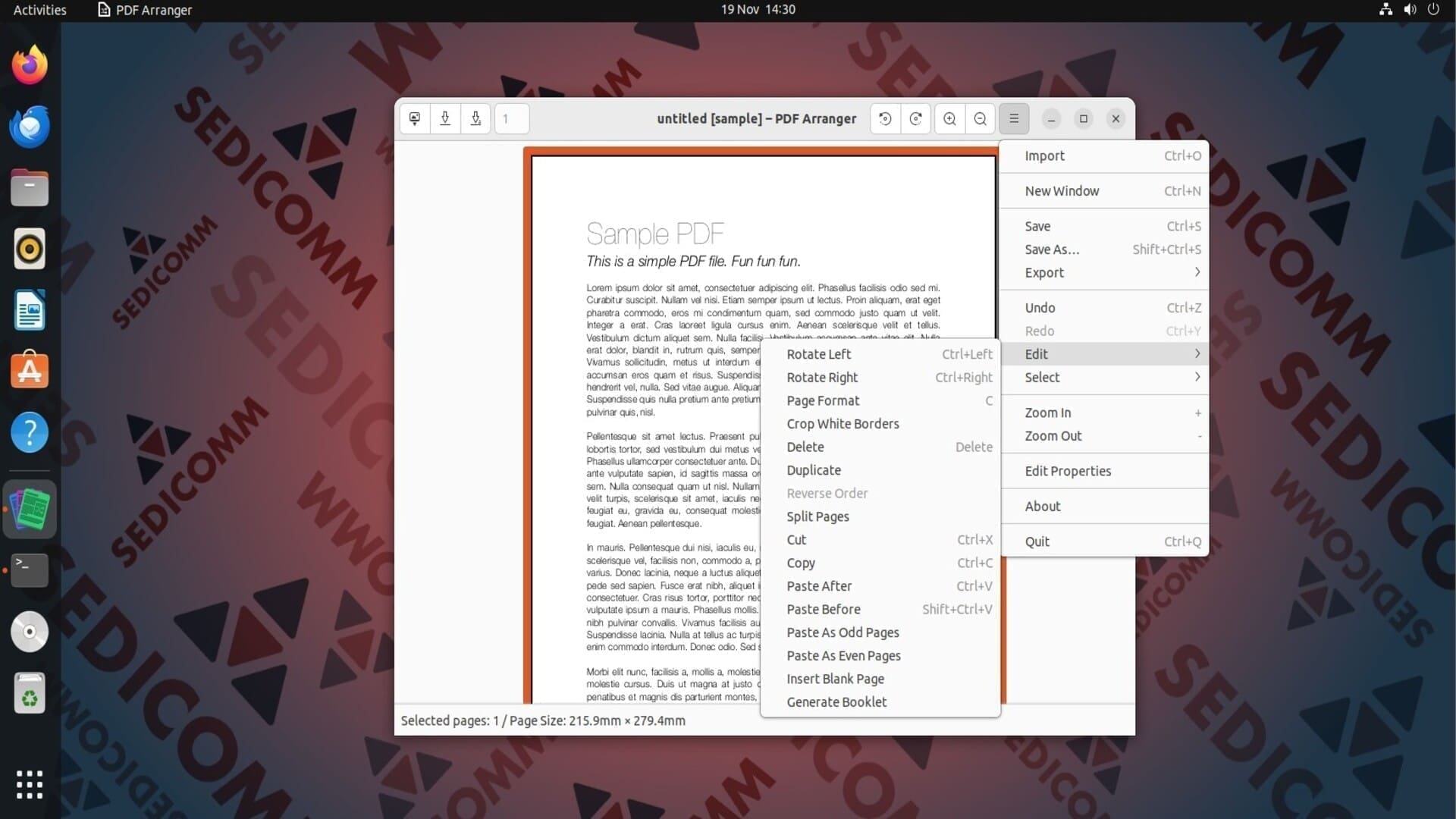Click the page number field in the header
This screenshot has width=1456, height=819.
click(x=512, y=118)
